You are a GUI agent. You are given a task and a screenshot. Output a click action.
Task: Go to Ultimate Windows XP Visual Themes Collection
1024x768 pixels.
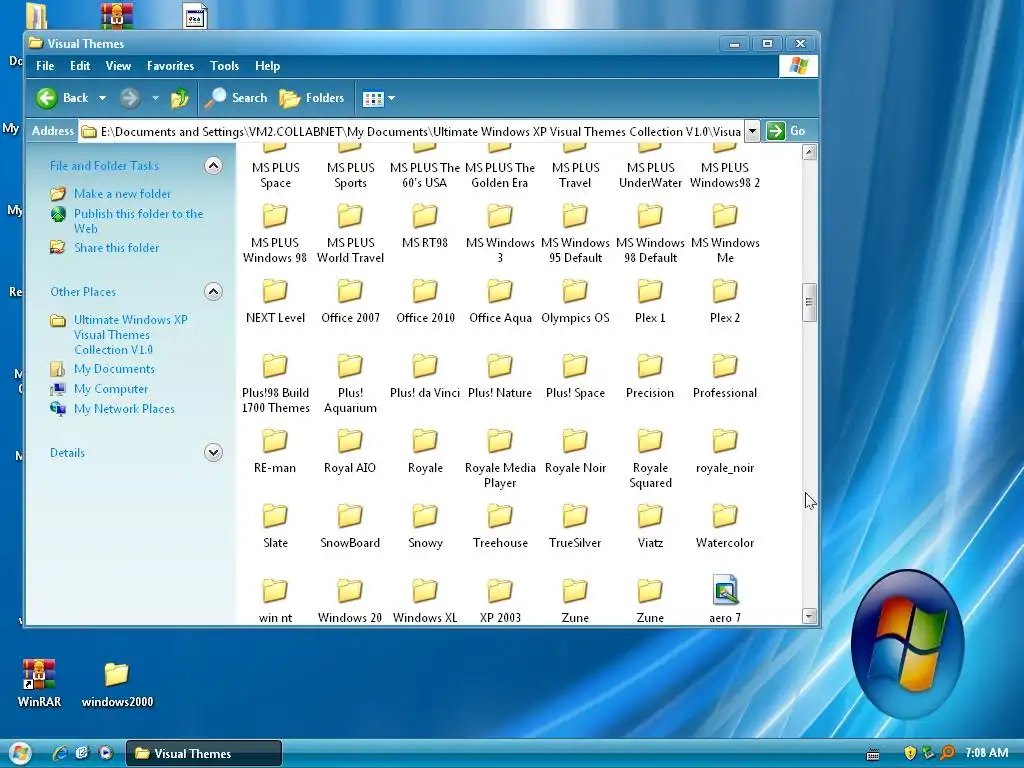click(x=130, y=335)
